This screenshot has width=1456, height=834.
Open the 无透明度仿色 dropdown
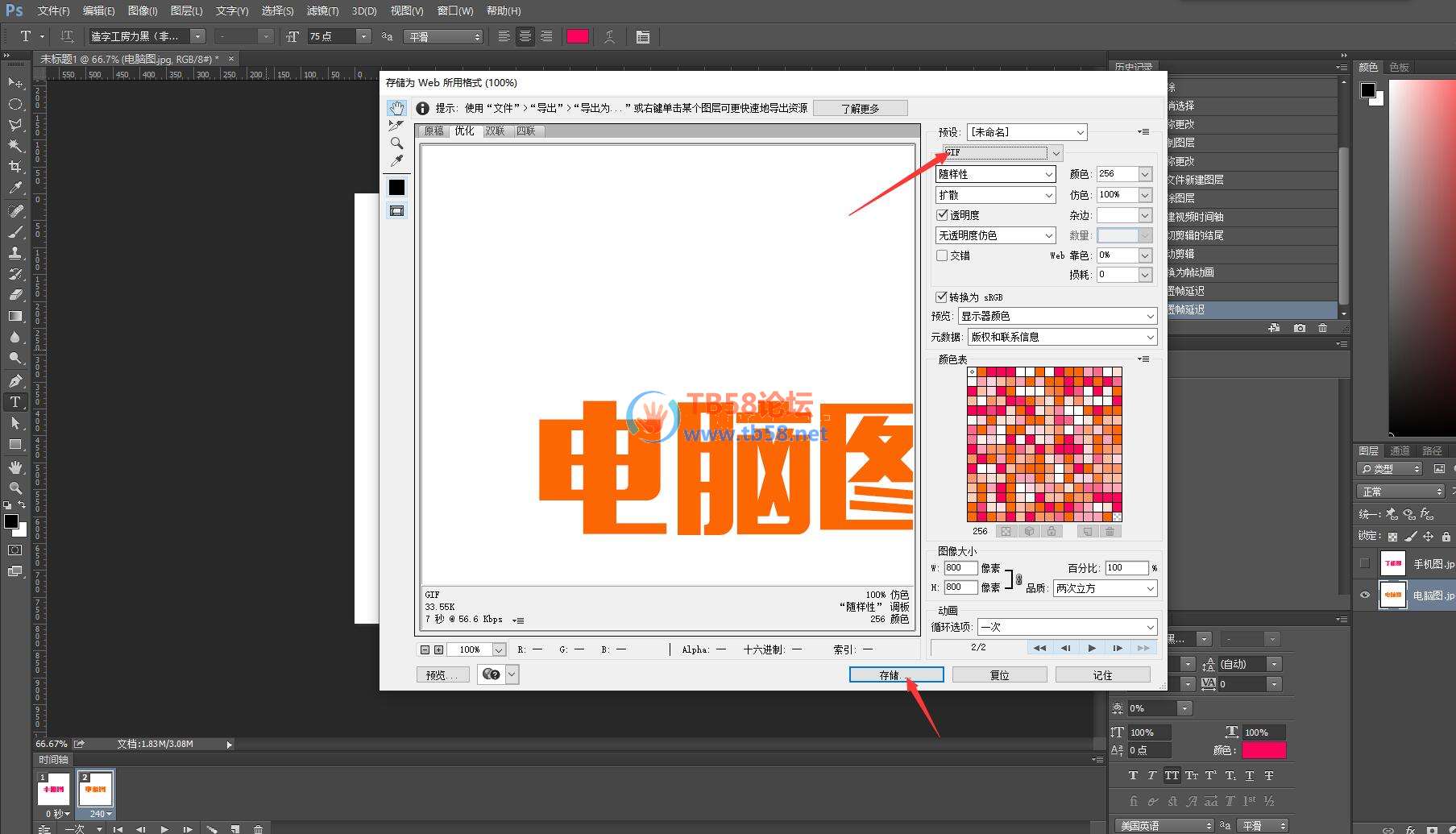[995, 235]
